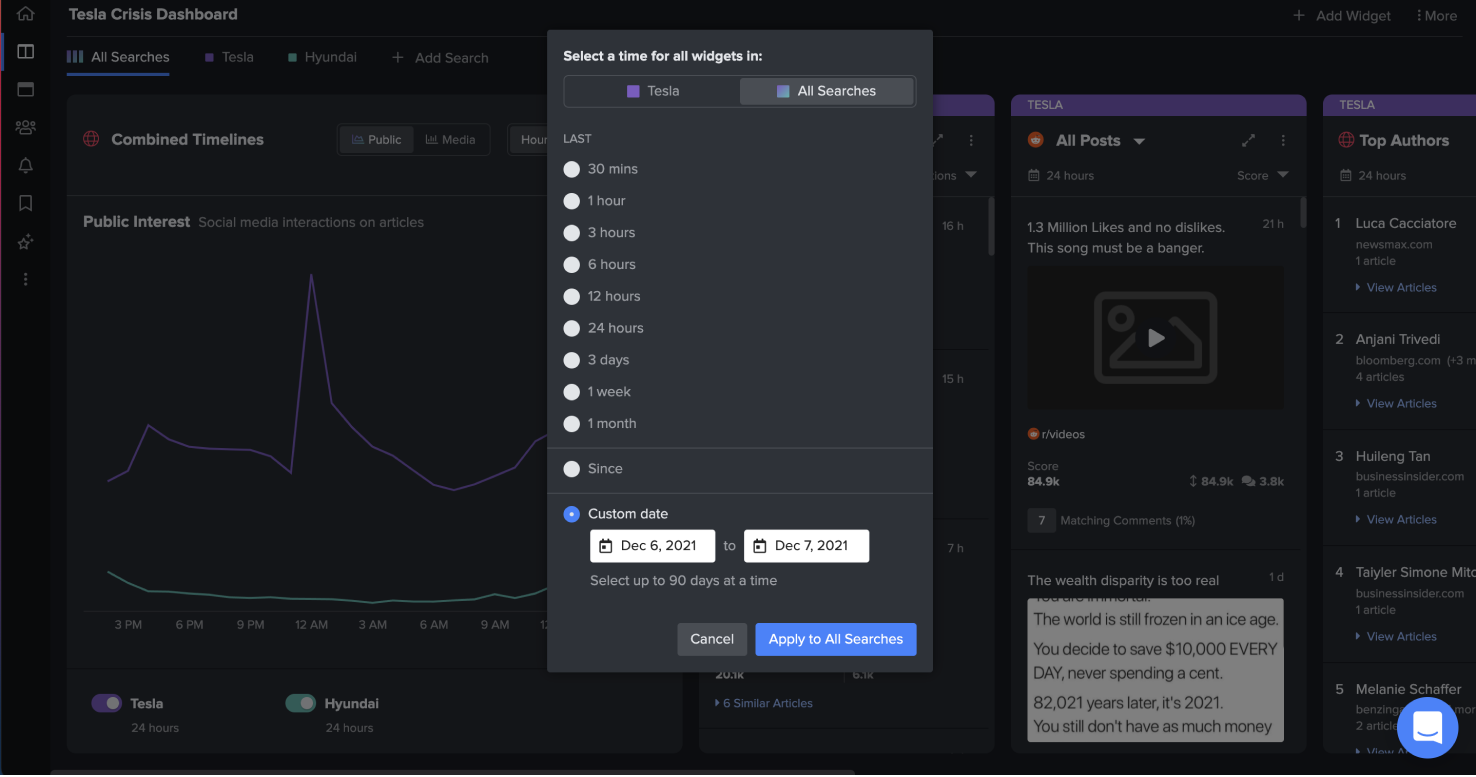Select the 12 hours radio option
1476x777 pixels.
coord(572,297)
